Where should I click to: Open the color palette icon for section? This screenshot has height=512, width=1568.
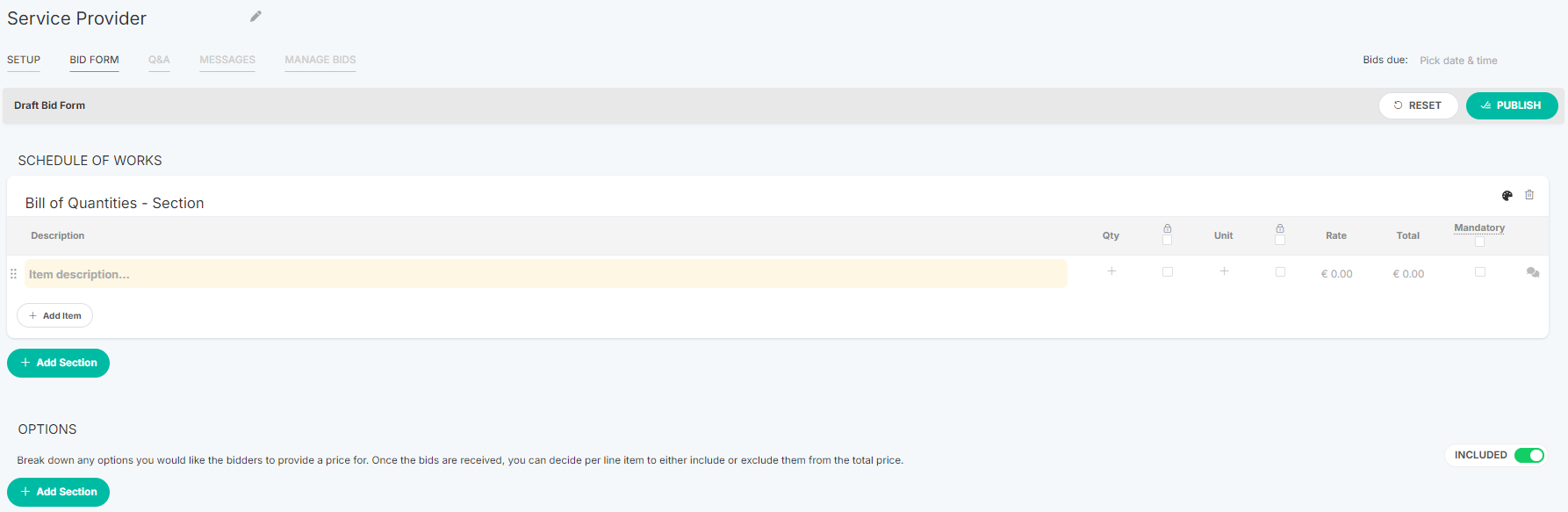pyautogui.click(x=1507, y=196)
